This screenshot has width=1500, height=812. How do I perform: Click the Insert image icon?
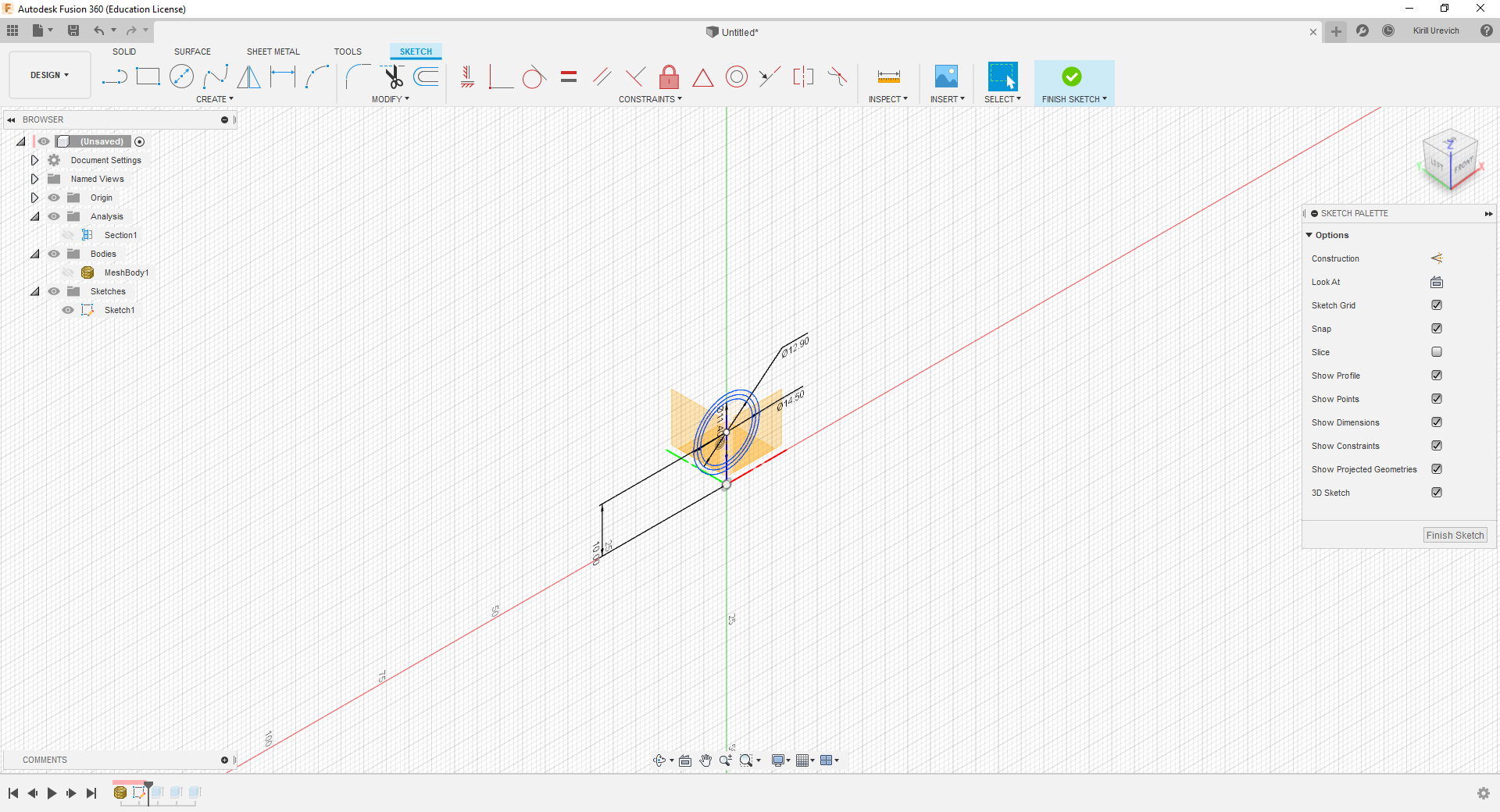pyautogui.click(x=946, y=77)
